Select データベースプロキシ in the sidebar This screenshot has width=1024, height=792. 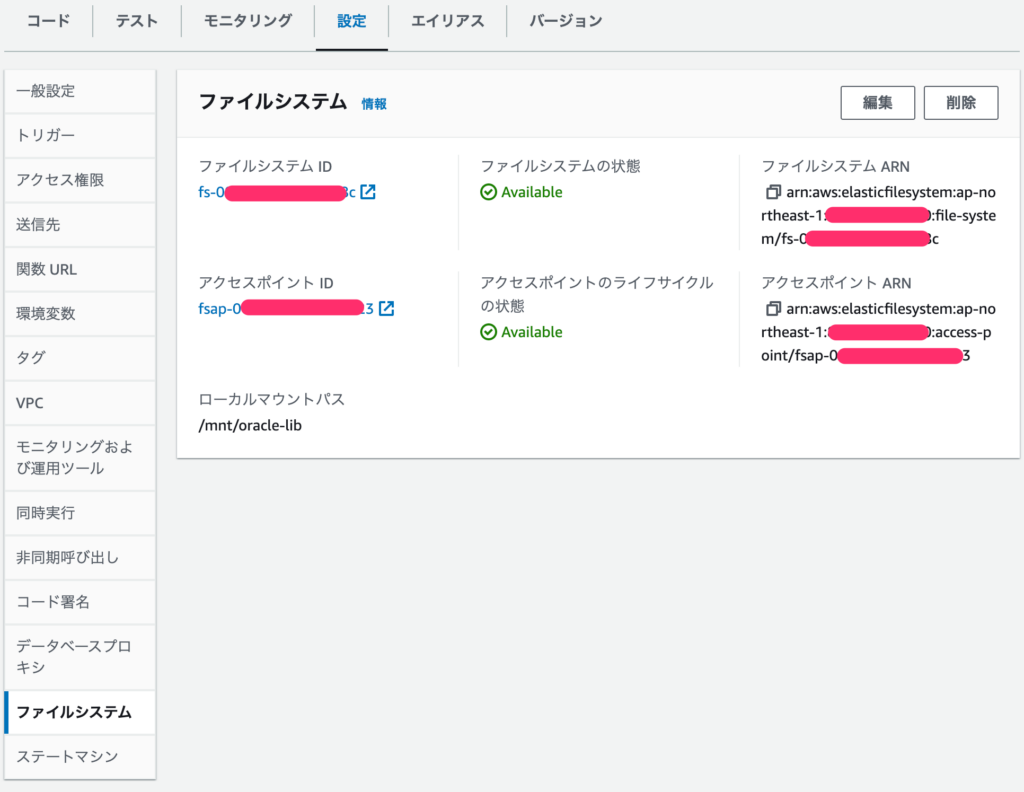(x=80, y=656)
